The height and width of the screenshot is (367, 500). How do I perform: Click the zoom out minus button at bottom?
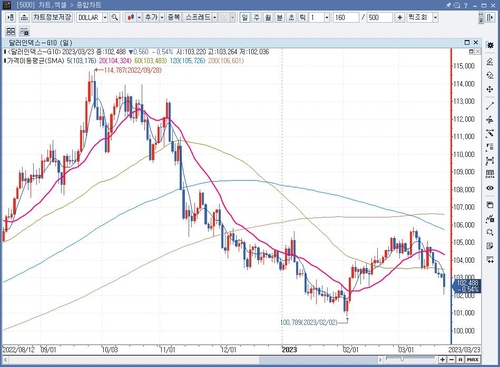(452, 360)
